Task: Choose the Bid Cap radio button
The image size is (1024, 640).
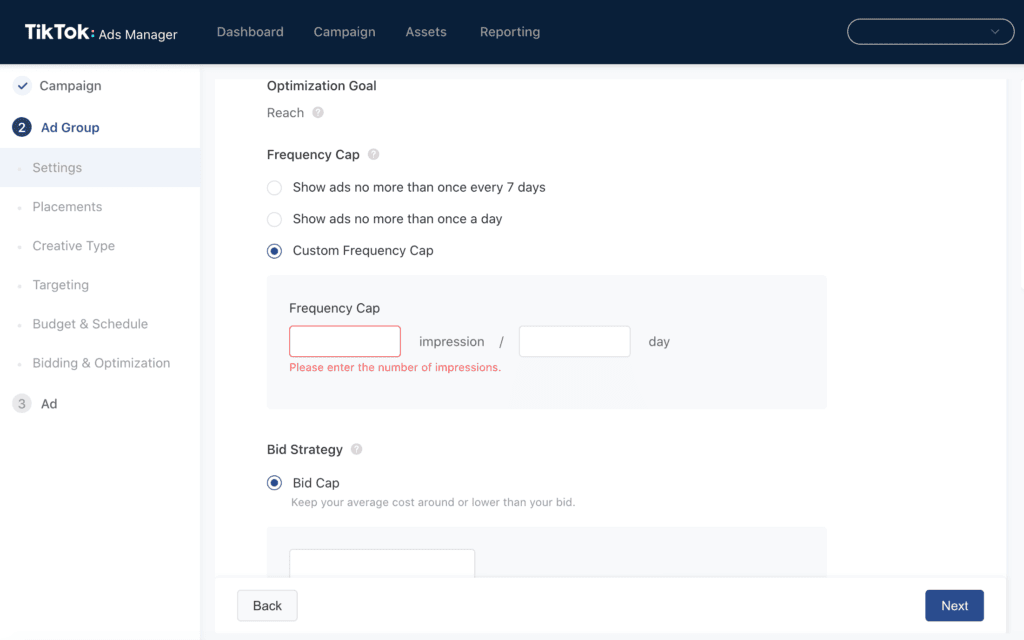Action: tap(274, 483)
